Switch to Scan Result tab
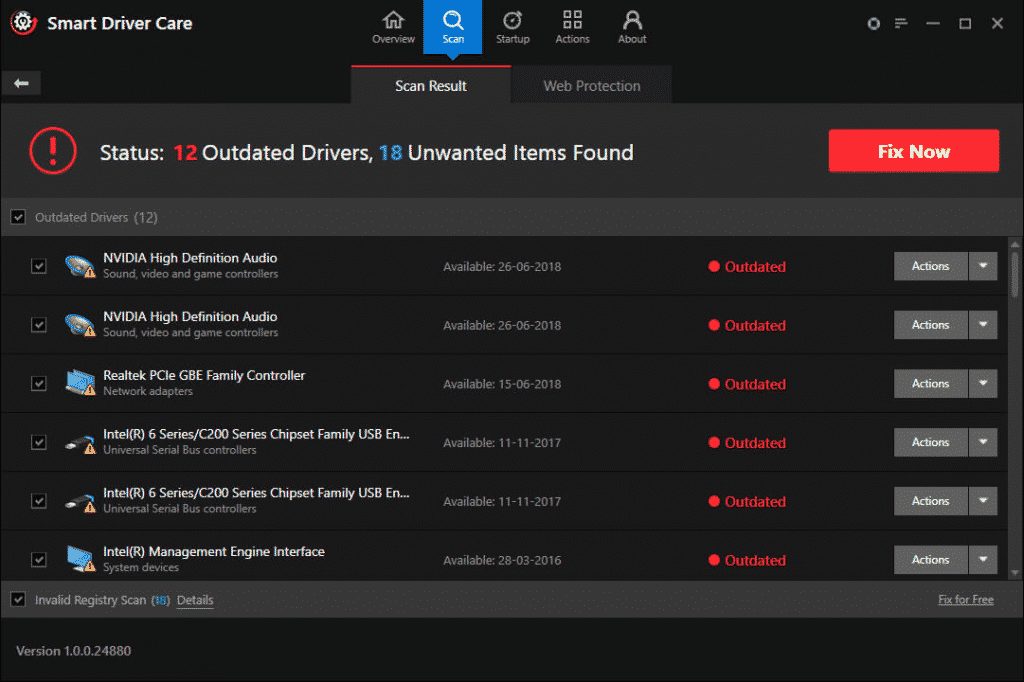The image size is (1024, 682). click(x=430, y=86)
